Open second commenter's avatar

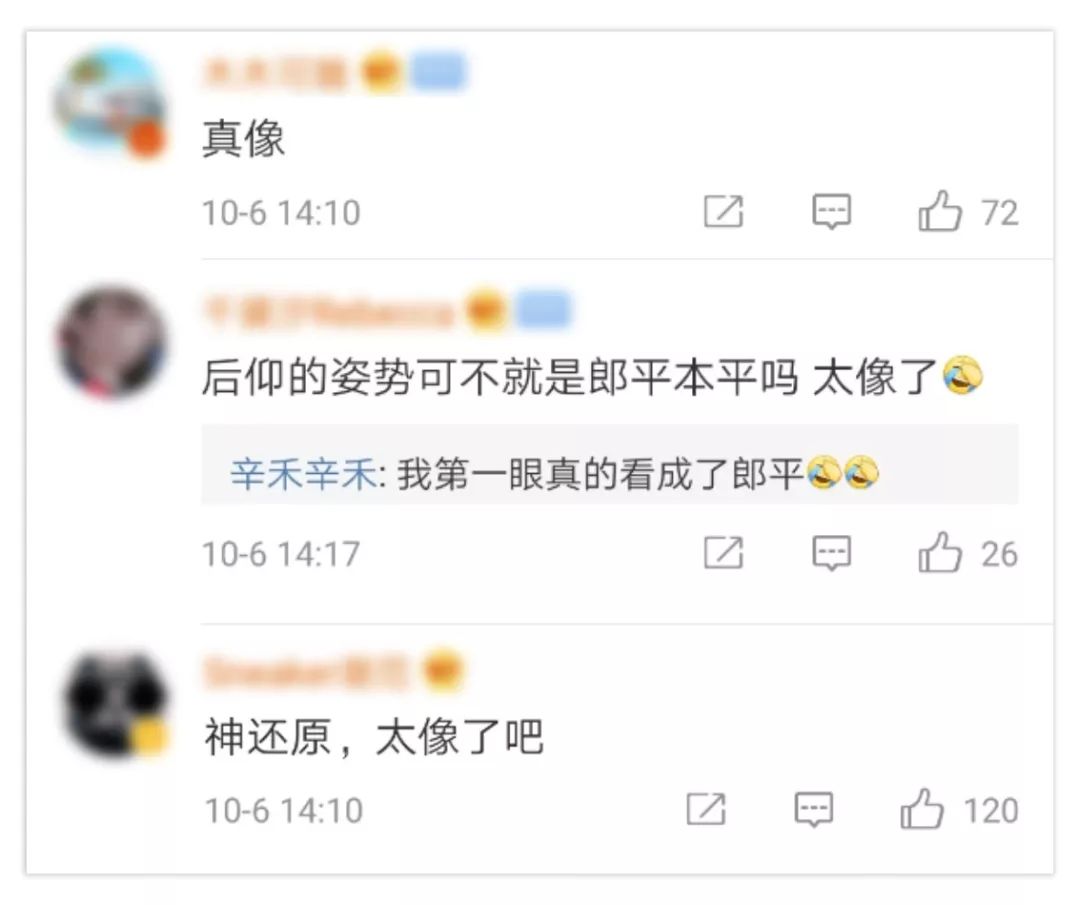click(x=112, y=342)
